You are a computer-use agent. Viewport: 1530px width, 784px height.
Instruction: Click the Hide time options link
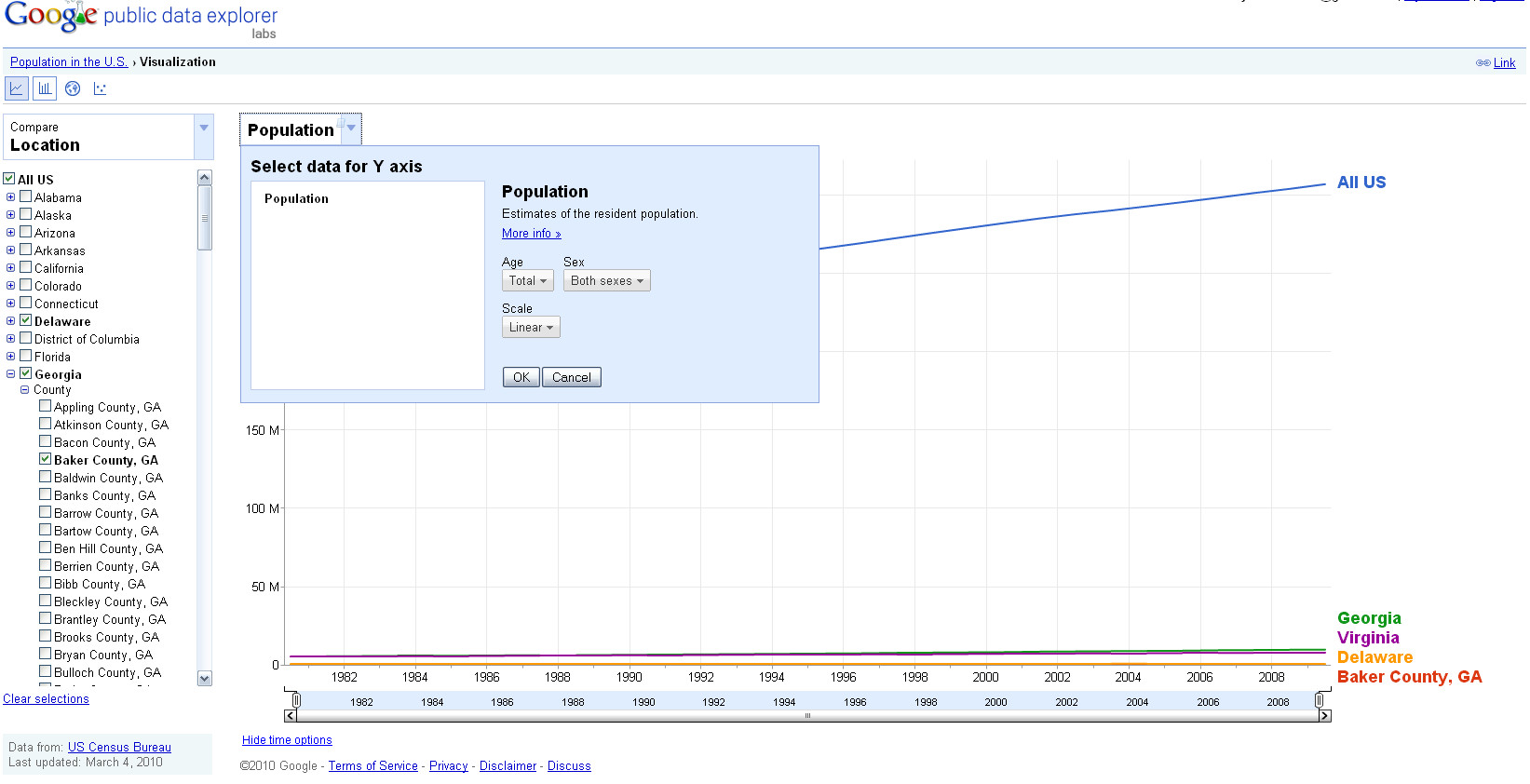[287, 740]
